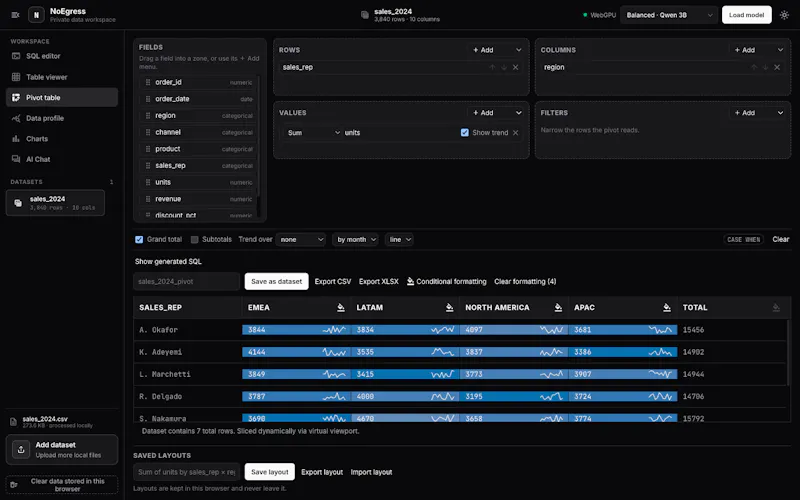Image resolution: width=800 pixels, height=500 pixels.
Task: Expand the Columns add dropdown chevron
Action: pyautogui.click(x=780, y=50)
